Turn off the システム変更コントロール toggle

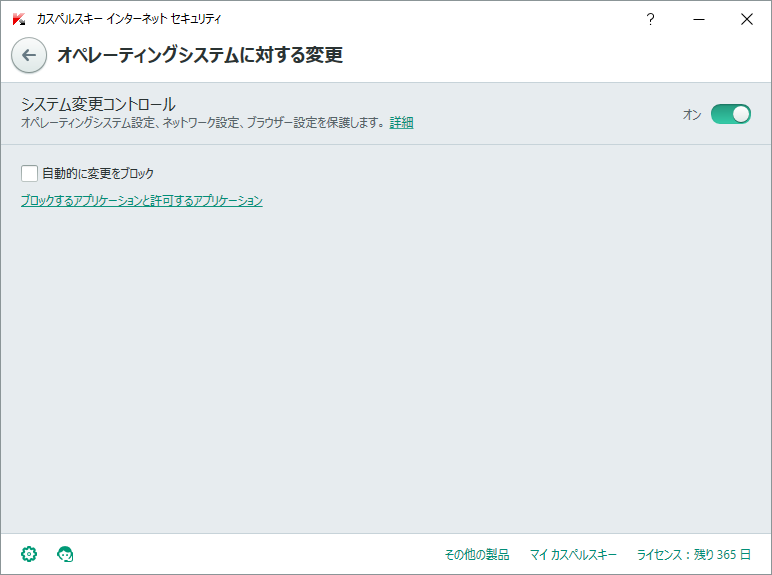(x=731, y=114)
